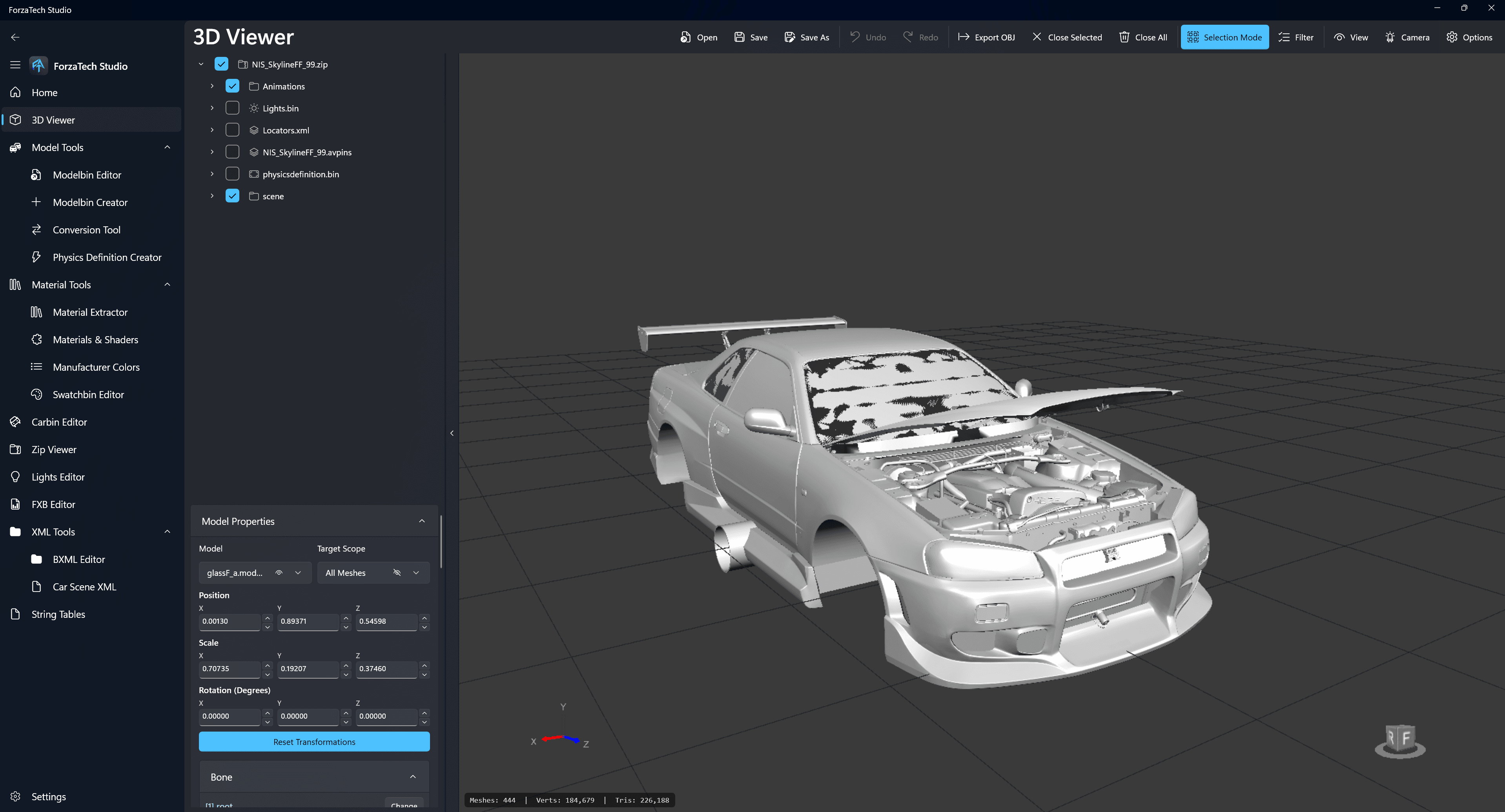Expand the scene folder node

point(212,196)
